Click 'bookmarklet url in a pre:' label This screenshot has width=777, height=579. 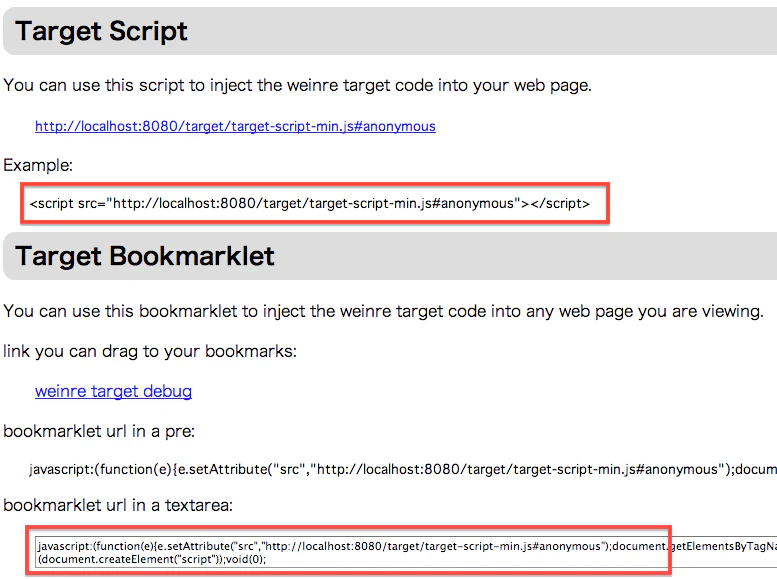[x=99, y=431]
